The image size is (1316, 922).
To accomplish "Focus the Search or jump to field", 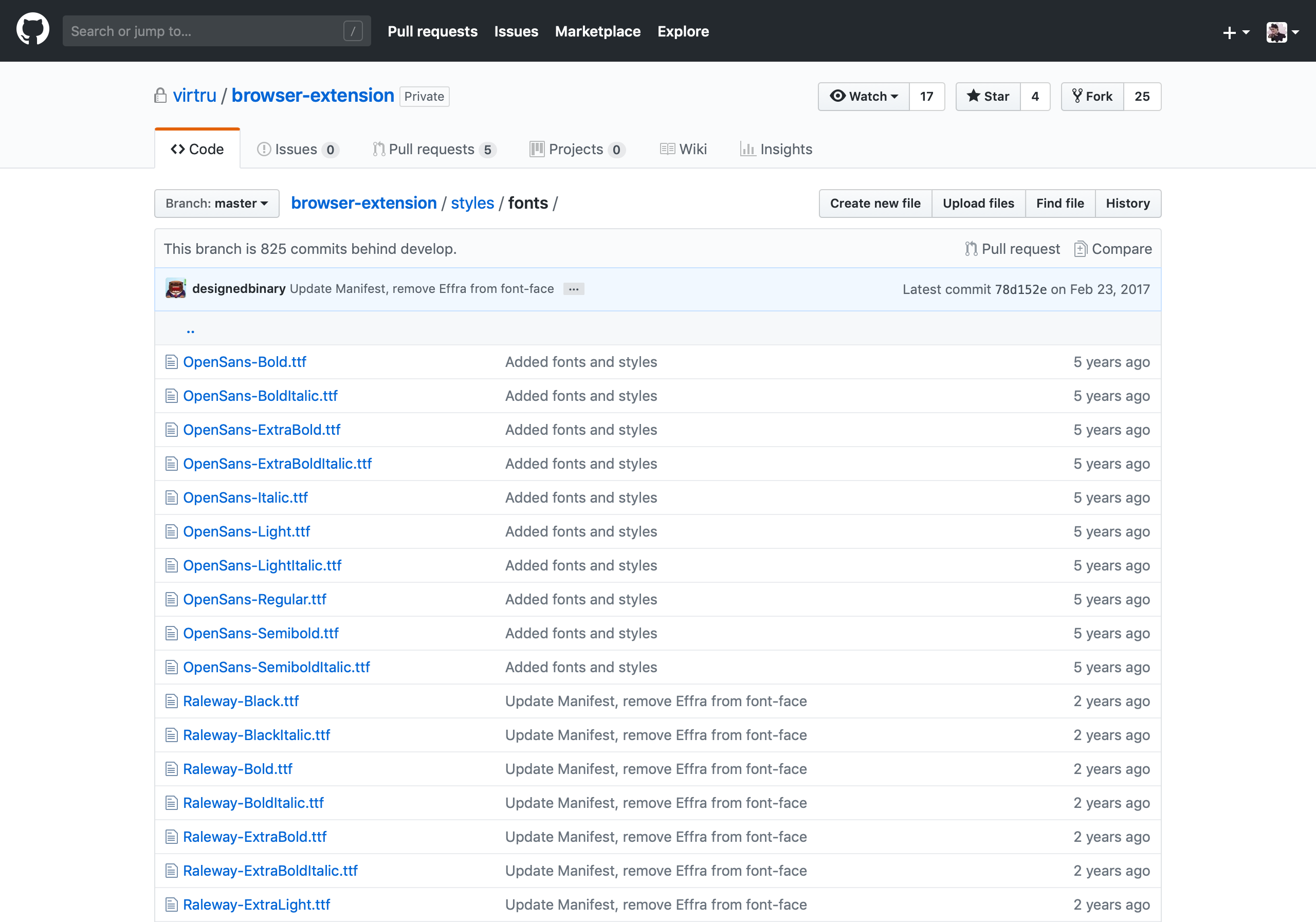I will pyautogui.click(x=216, y=31).
